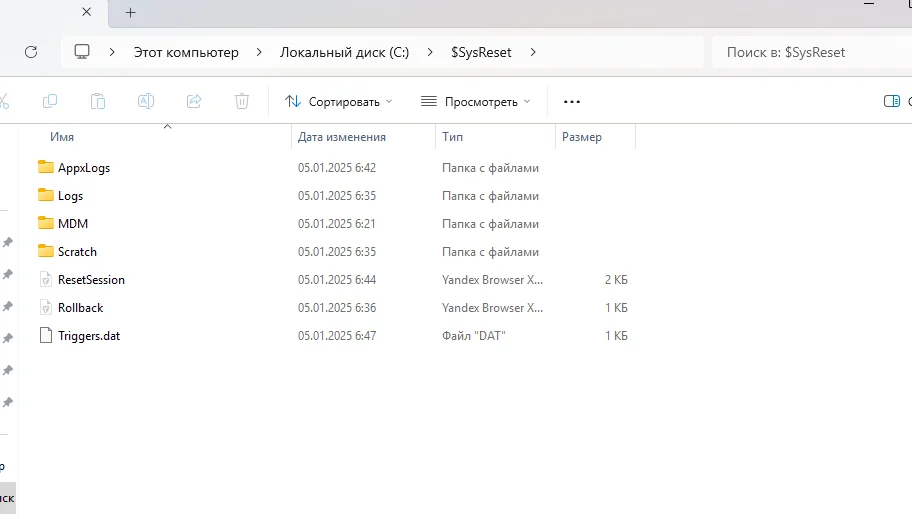
Task: Select the ResetSession file name
Action: [x=91, y=279]
